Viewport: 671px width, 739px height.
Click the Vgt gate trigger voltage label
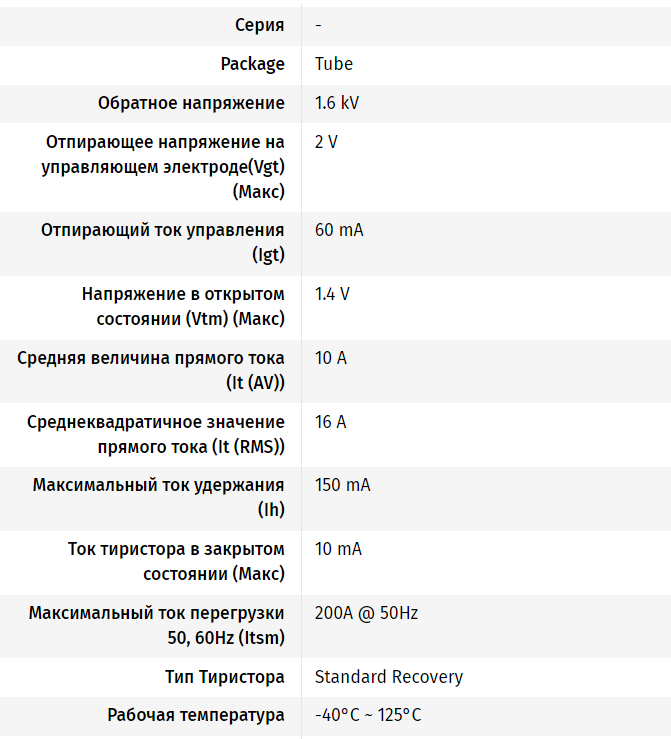(163, 167)
